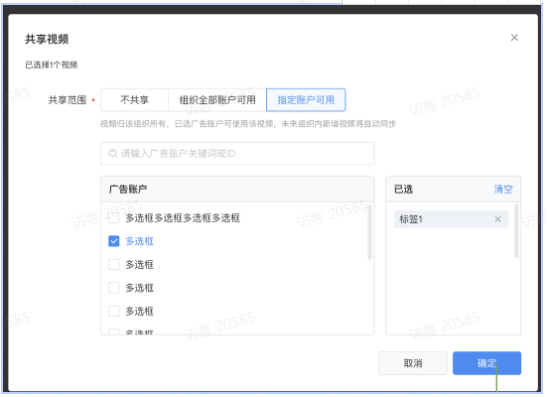Click 清空 to clear selected accounts

[x=503, y=189]
